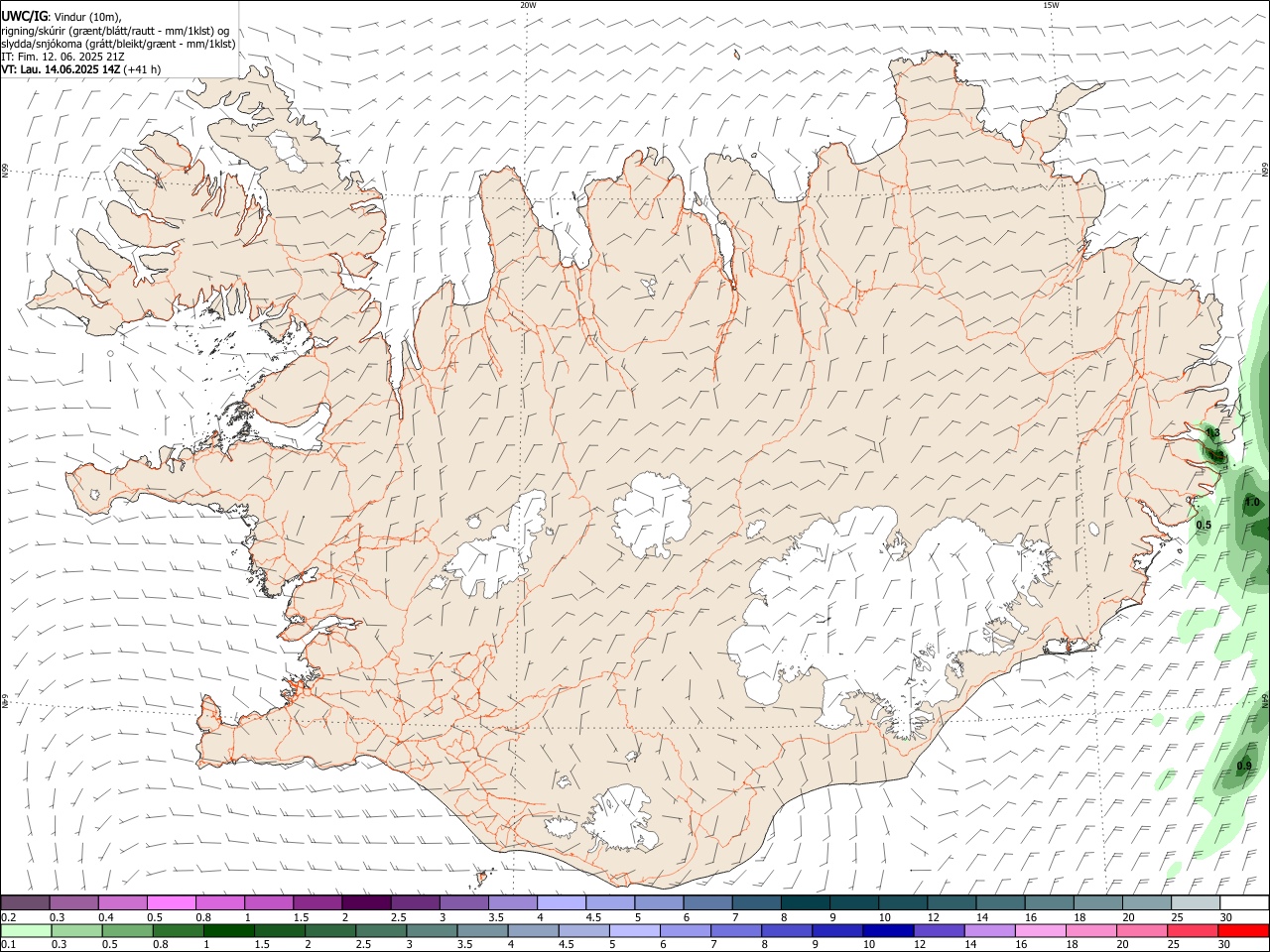This screenshot has height=952, width=1270.
Task: Pick the violet 3 mm snow swatch
Action: [x=464, y=903]
